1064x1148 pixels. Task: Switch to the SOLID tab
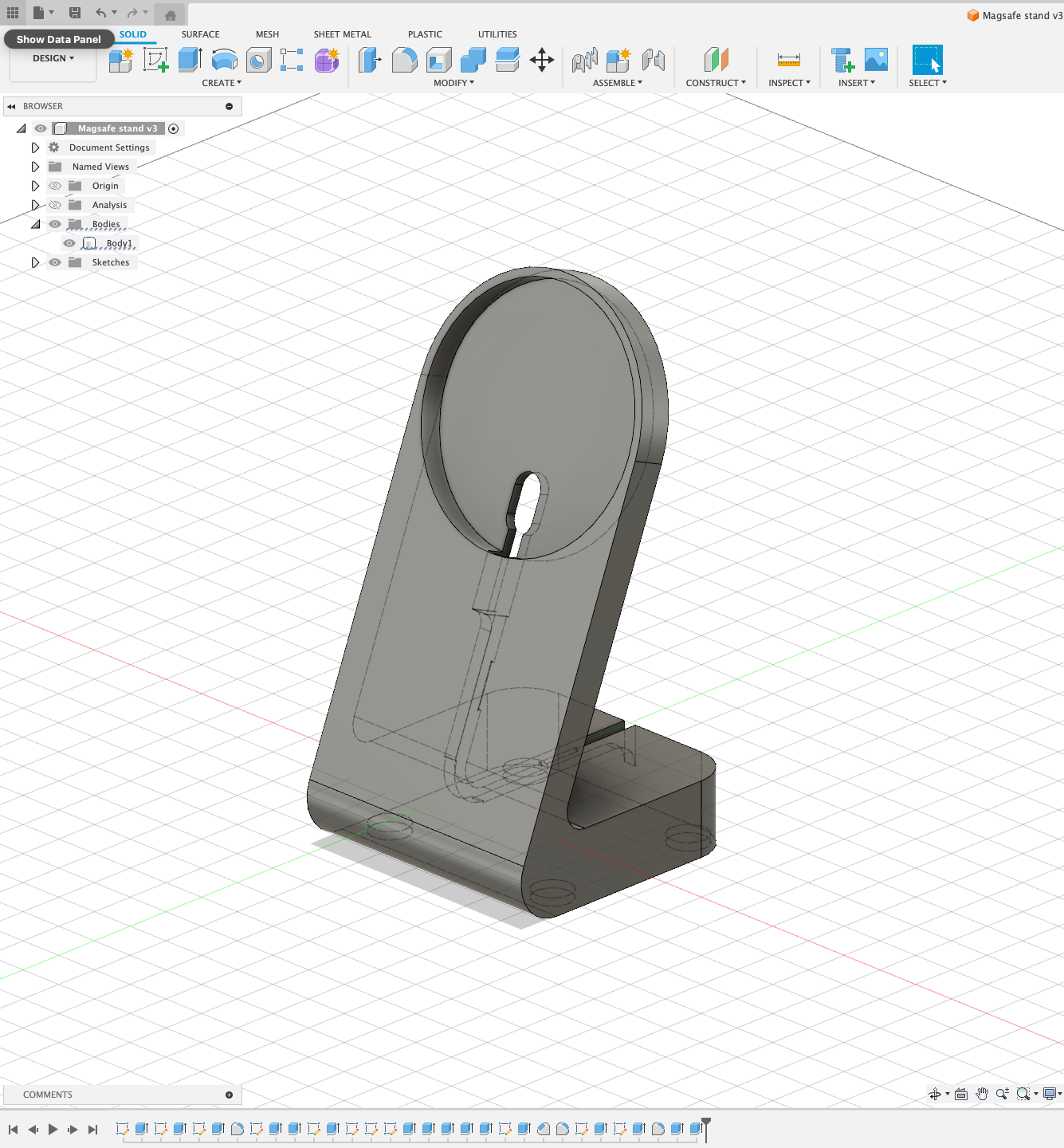133,34
